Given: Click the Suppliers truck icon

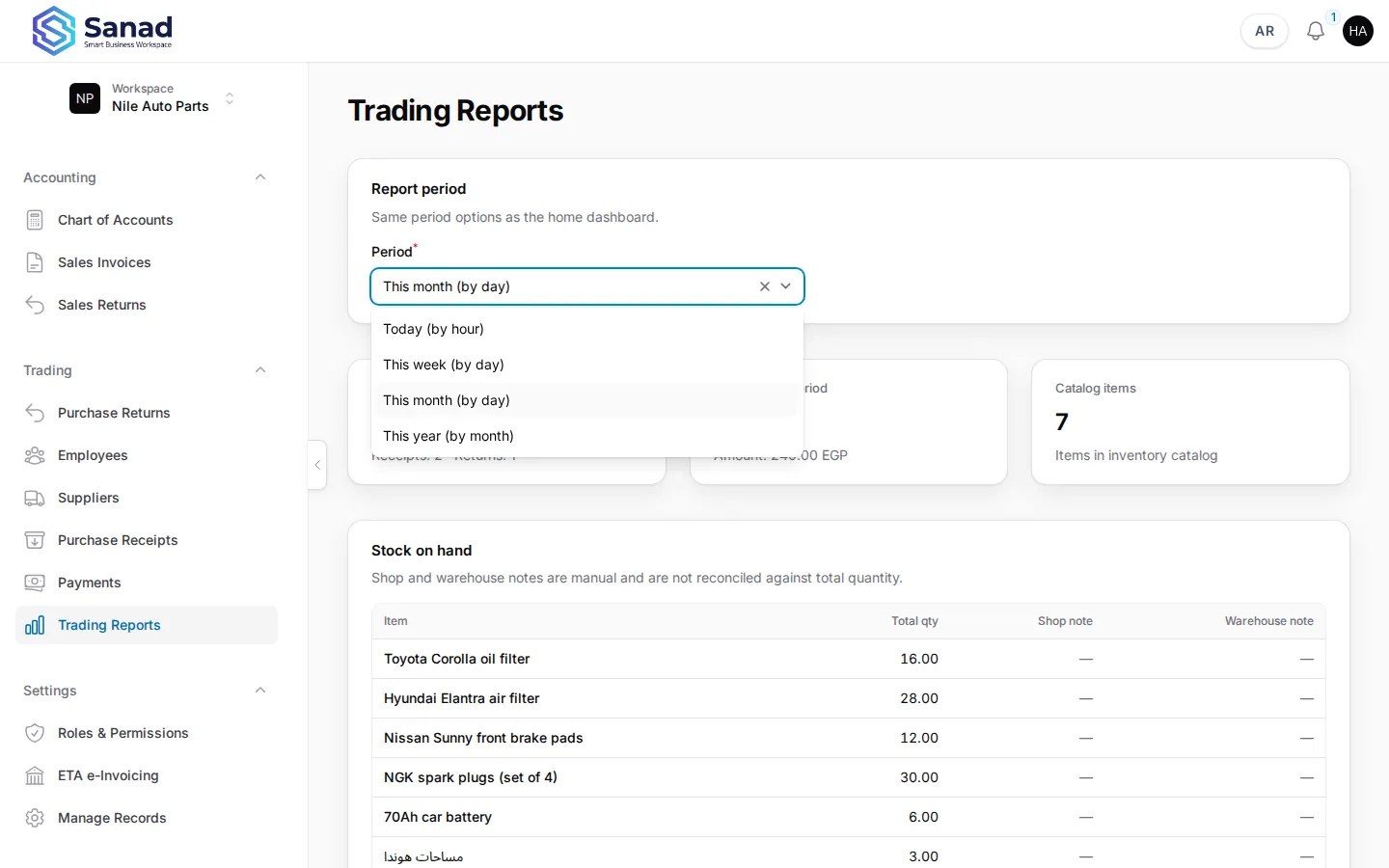Looking at the screenshot, I should pos(35,498).
